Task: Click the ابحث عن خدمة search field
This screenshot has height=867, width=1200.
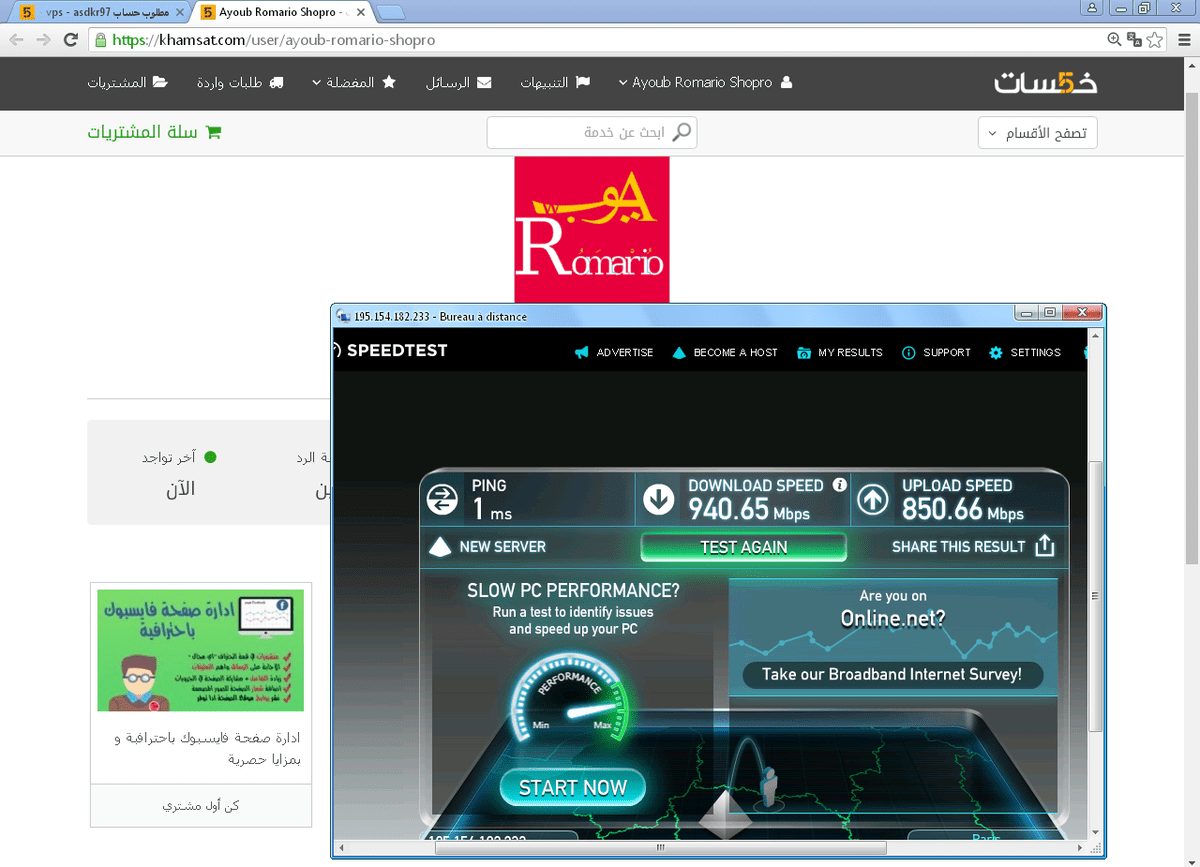Action: tap(592, 132)
